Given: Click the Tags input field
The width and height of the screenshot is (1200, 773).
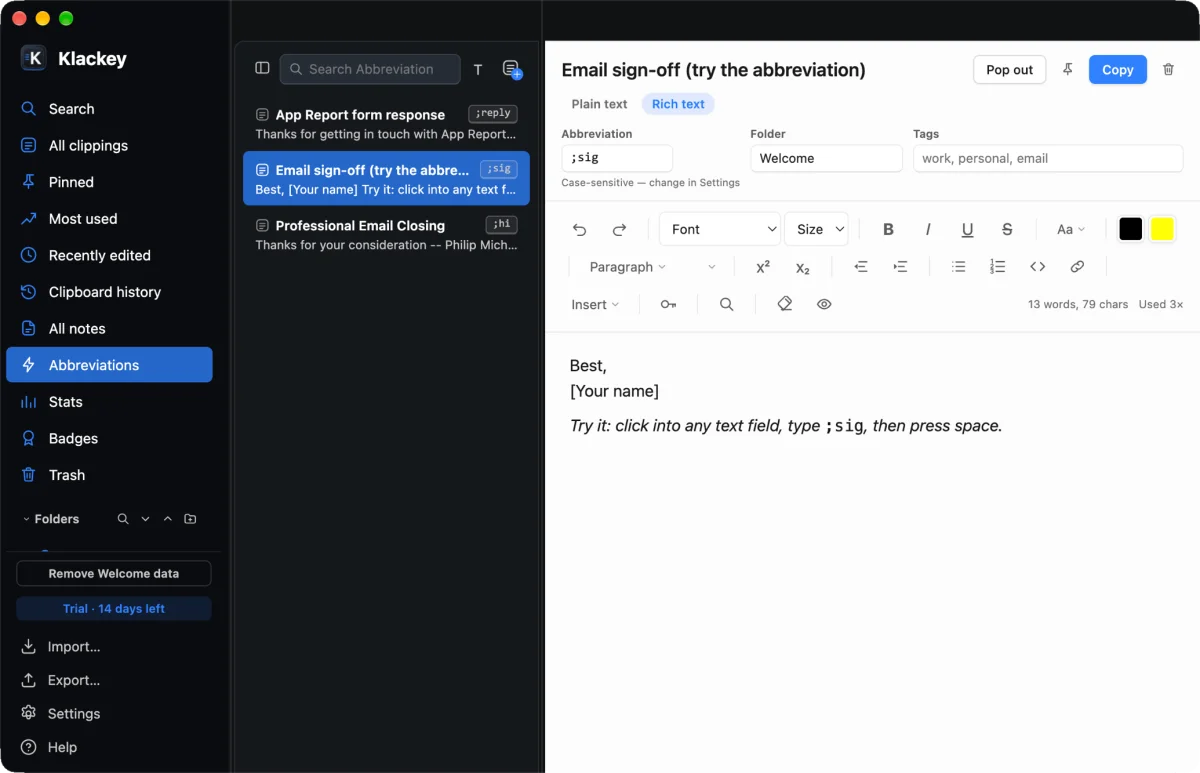Looking at the screenshot, I should pos(1048,158).
